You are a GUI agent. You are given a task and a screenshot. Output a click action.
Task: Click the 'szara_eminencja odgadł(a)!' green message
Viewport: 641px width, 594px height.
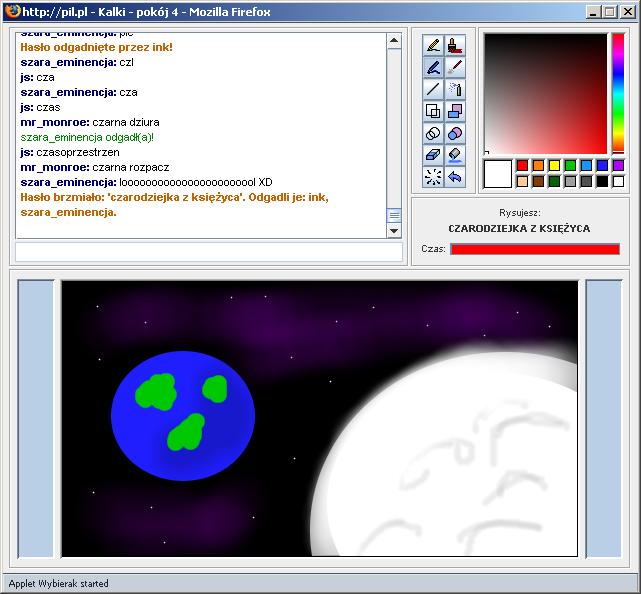[x=87, y=137]
